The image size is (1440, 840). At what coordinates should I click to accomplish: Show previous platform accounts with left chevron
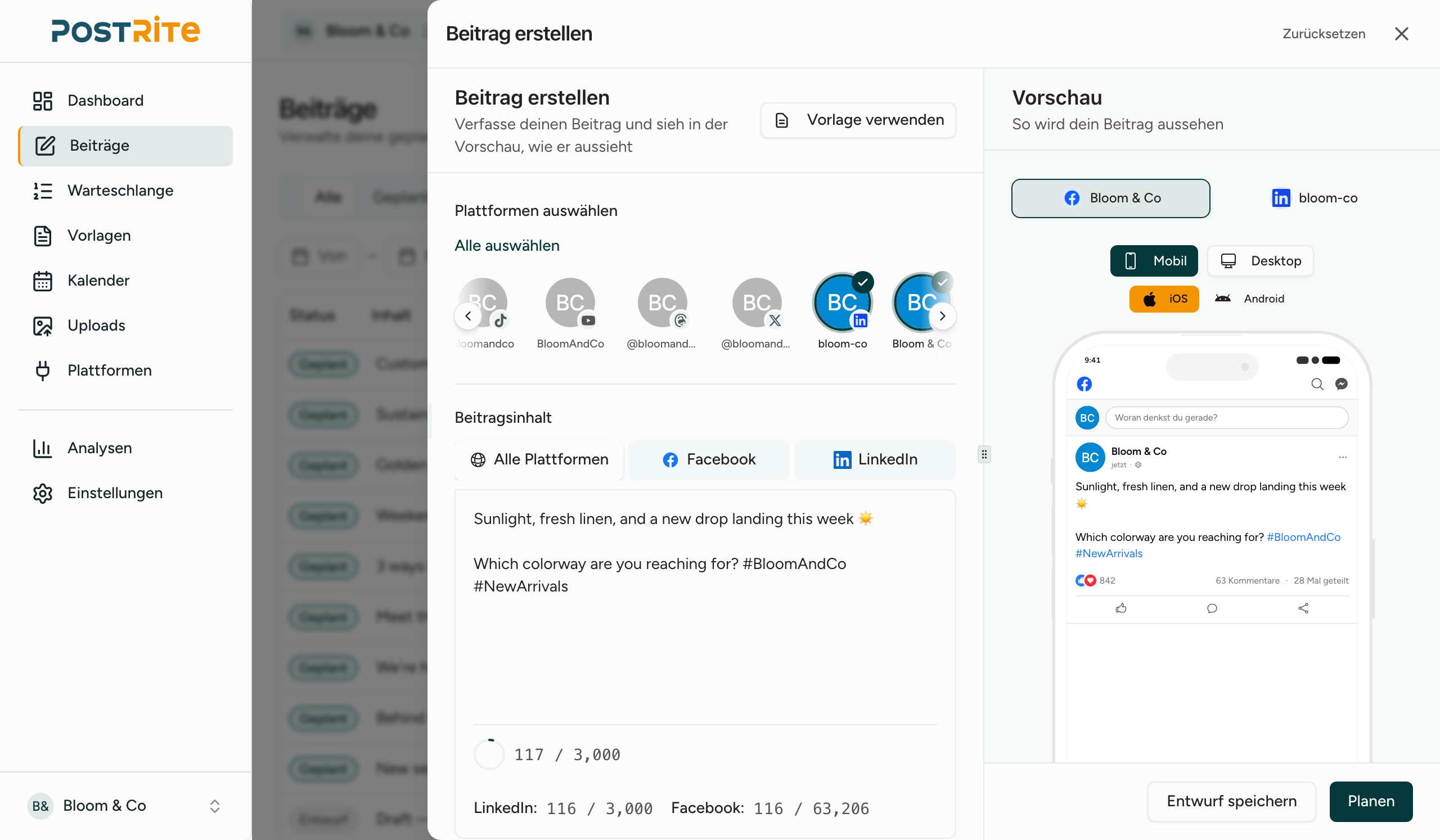coord(468,316)
